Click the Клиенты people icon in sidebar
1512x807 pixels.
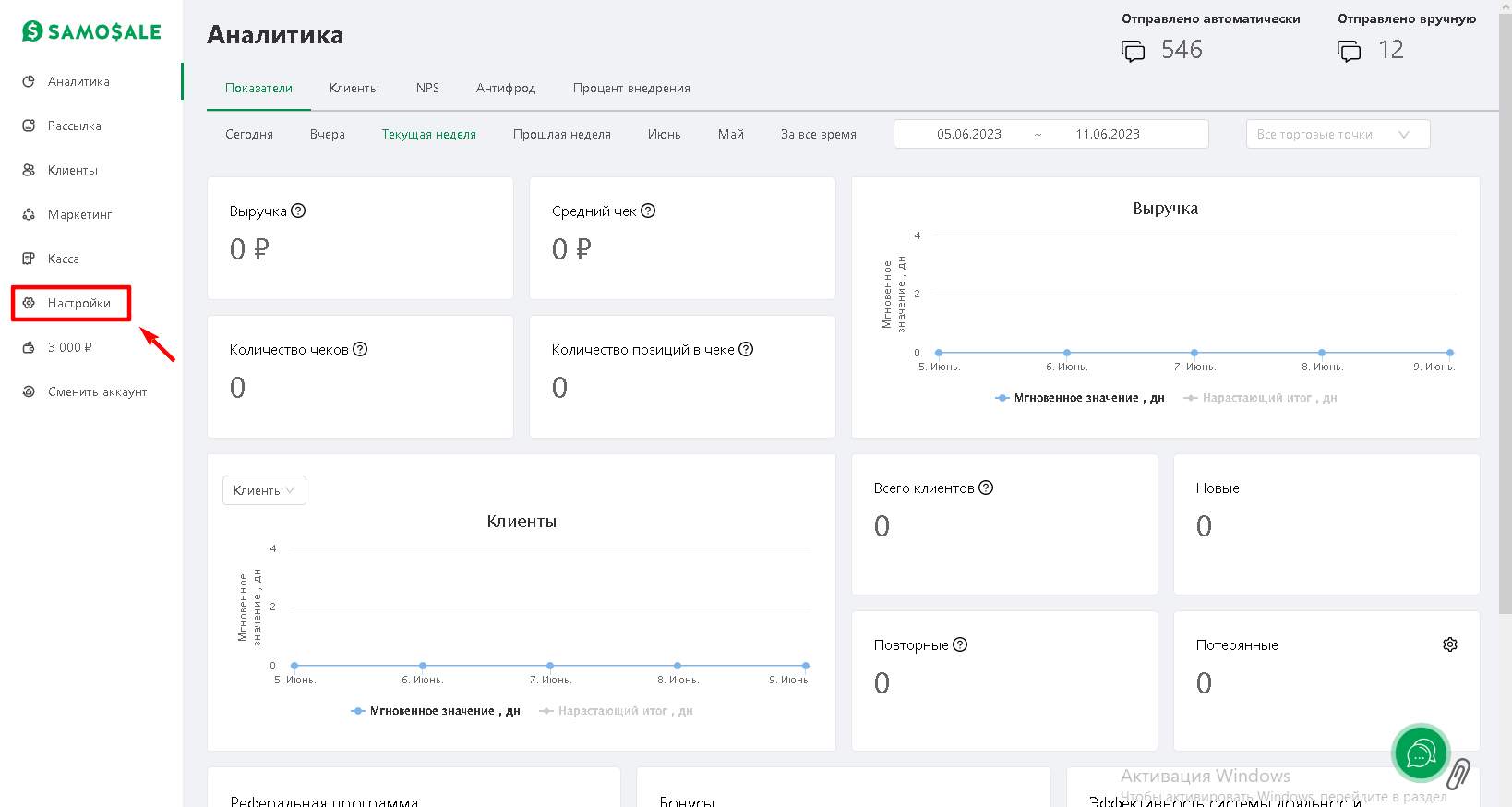point(29,170)
